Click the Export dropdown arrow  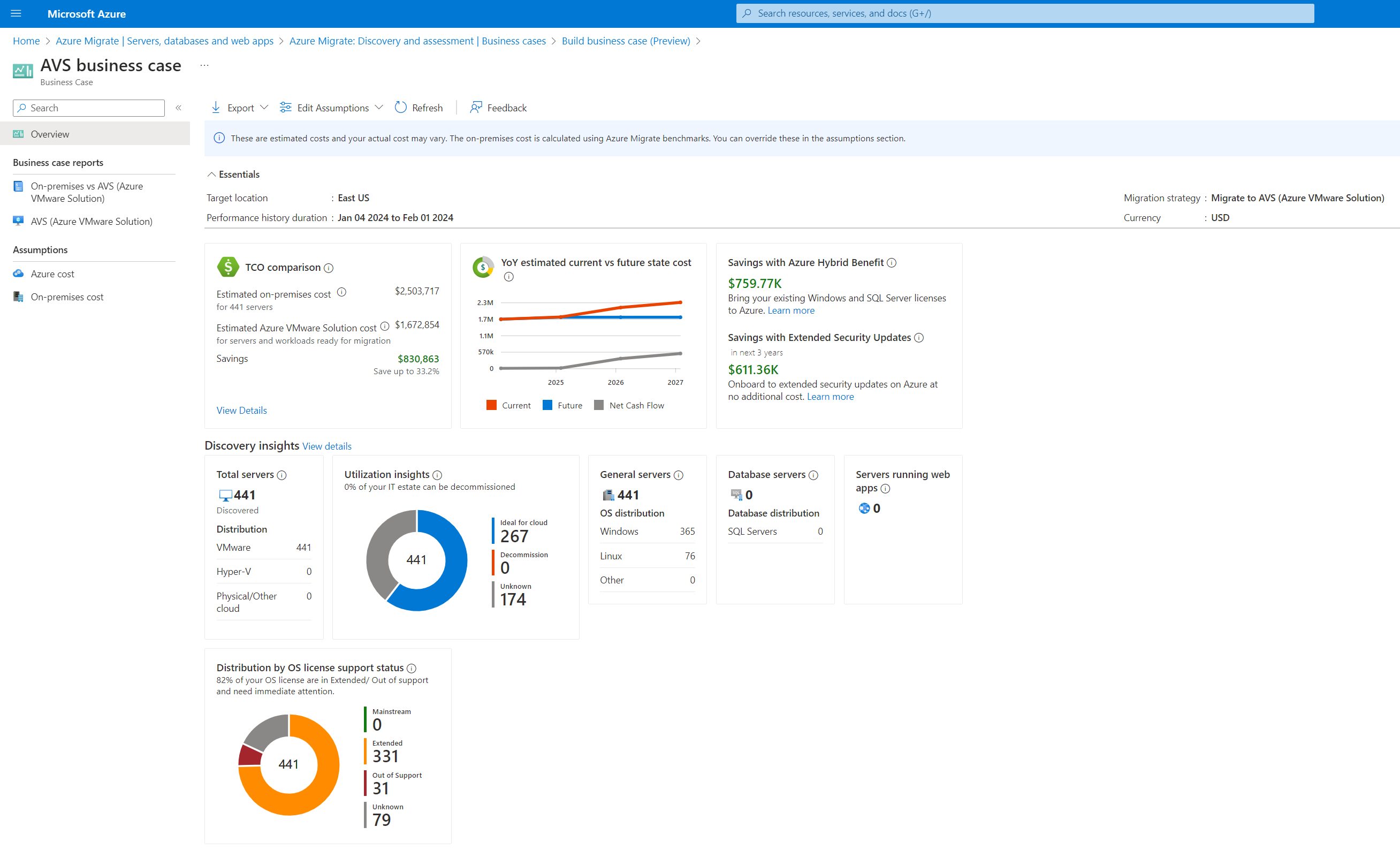click(x=263, y=107)
